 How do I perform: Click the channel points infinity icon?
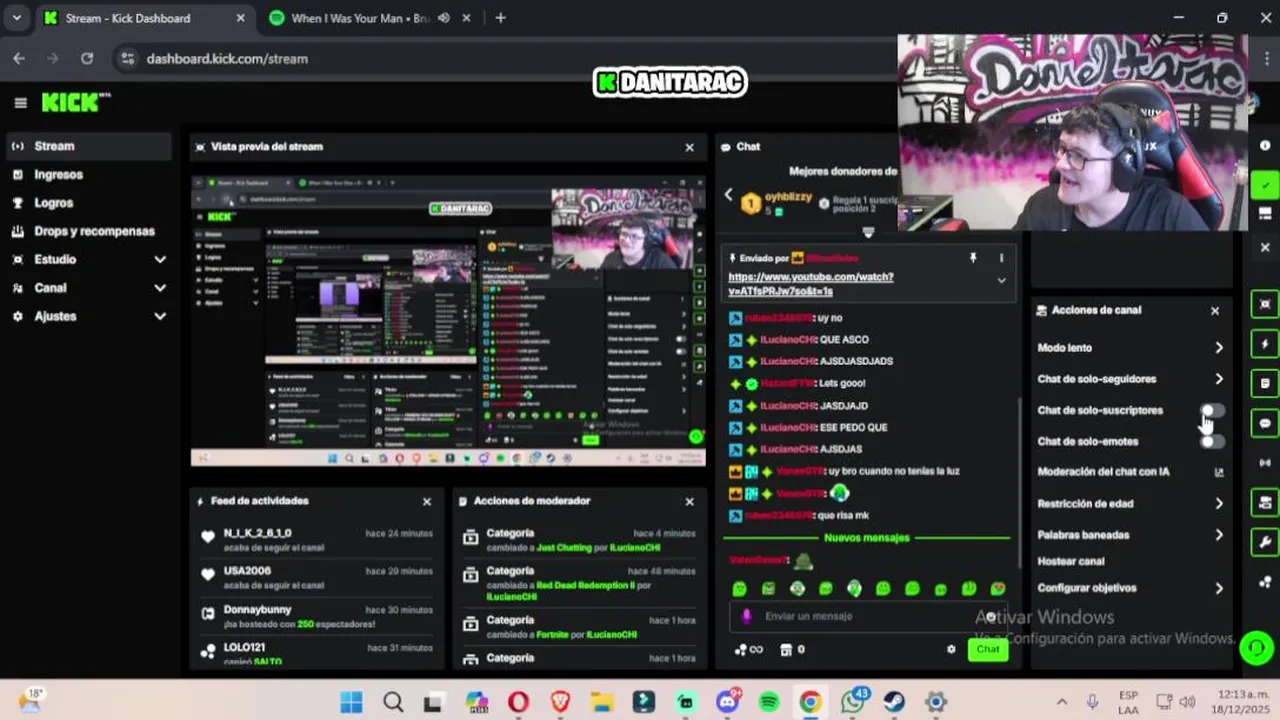749,650
